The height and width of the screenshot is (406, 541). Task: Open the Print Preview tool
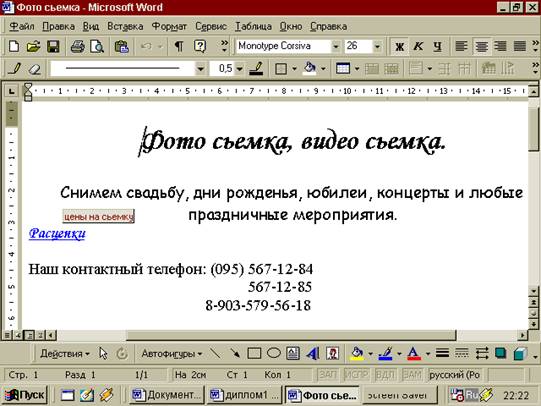97,46
